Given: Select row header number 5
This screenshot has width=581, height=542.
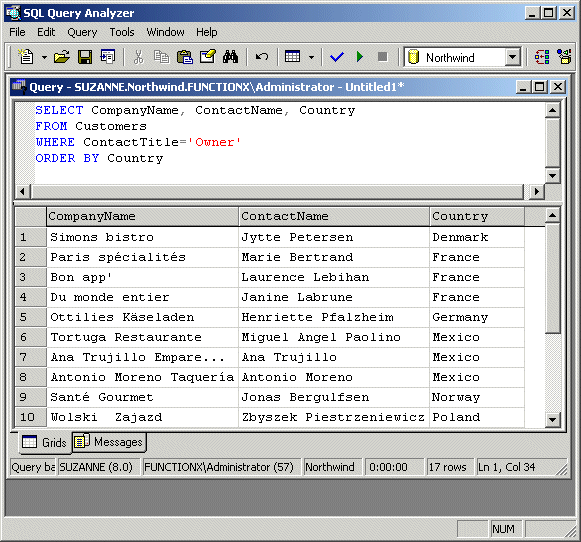Looking at the screenshot, I should (31, 317).
